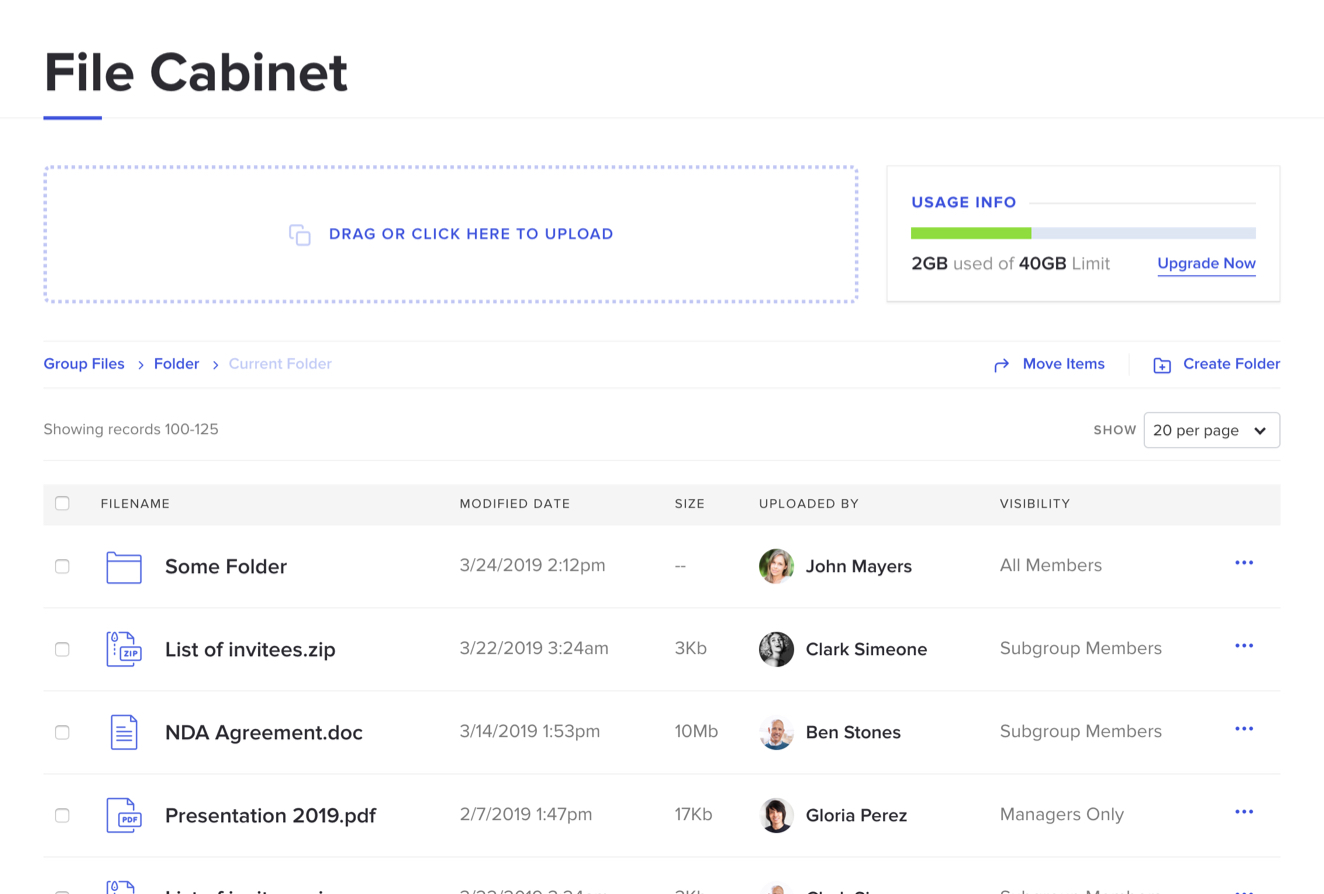Click the ZIP file icon for List of invitees
The height and width of the screenshot is (894, 1324).
(124, 649)
